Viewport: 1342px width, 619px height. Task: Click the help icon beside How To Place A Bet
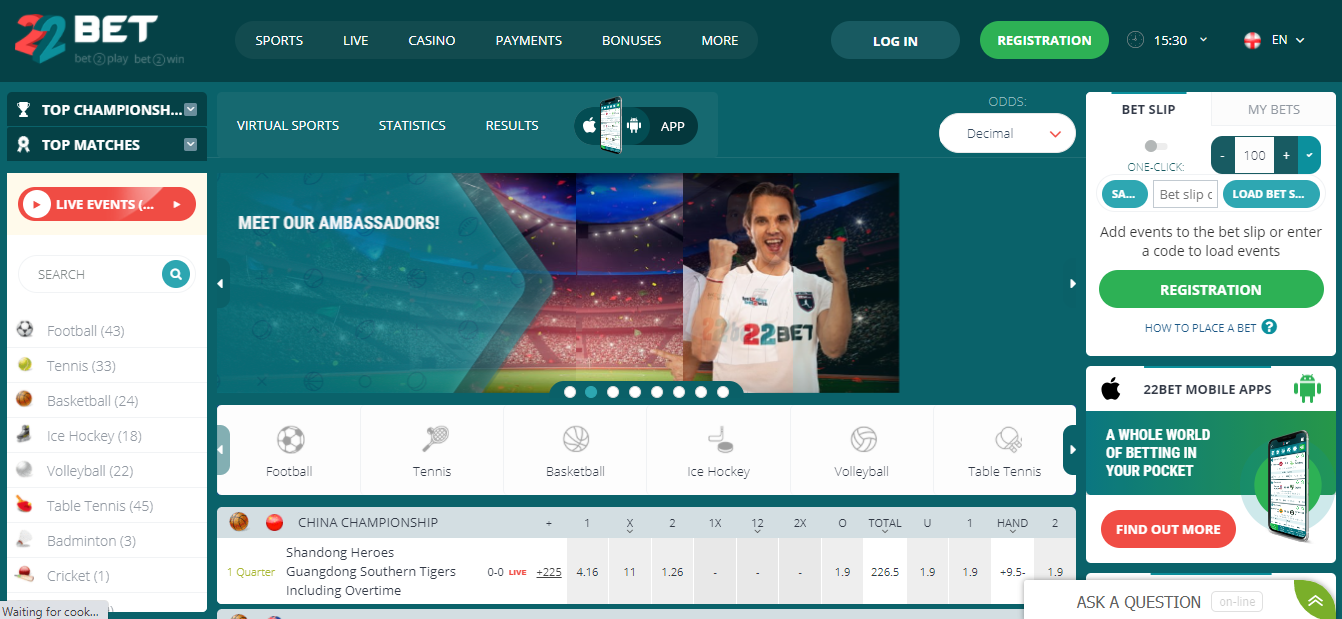point(1269,327)
